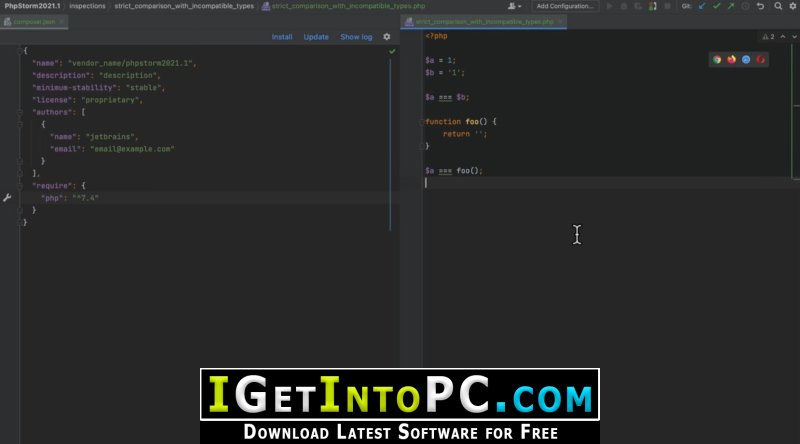Click green checkmark inspection status in composer.json
Viewport: 800px width, 444px height.
[x=392, y=51]
